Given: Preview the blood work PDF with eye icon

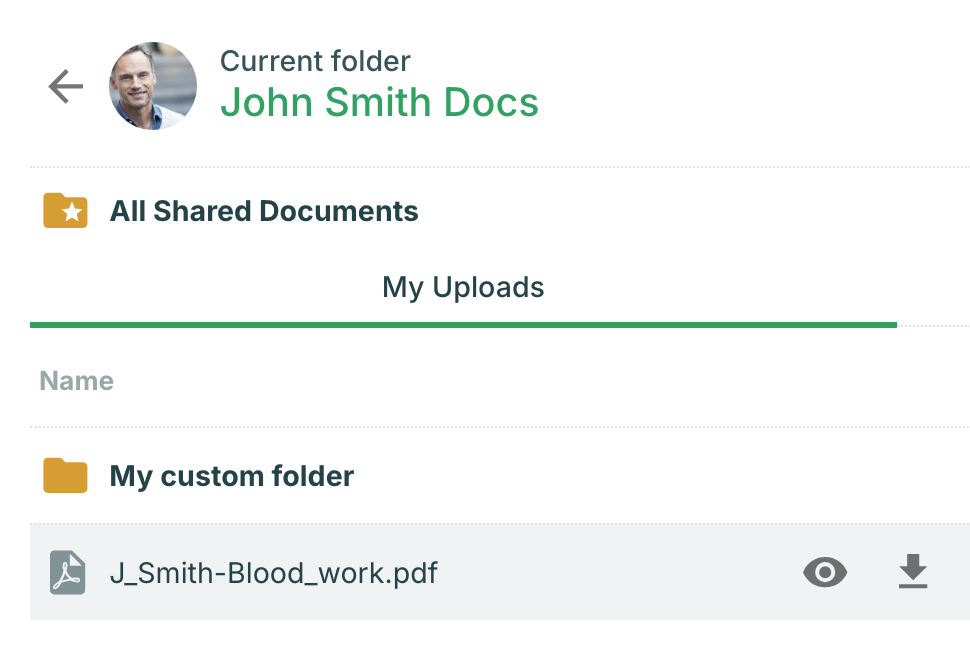Looking at the screenshot, I should coord(825,572).
